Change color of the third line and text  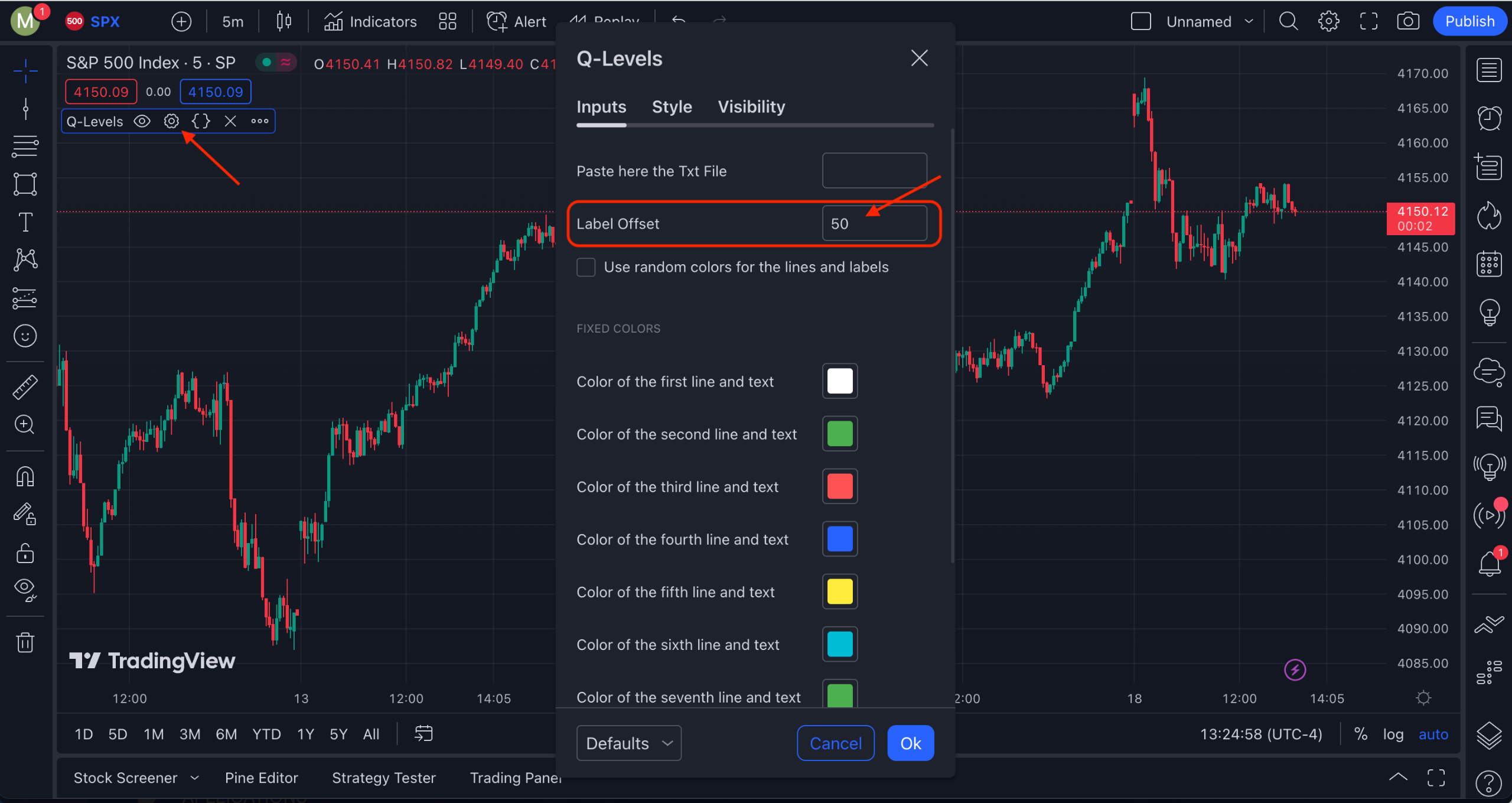pyautogui.click(x=839, y=486)
